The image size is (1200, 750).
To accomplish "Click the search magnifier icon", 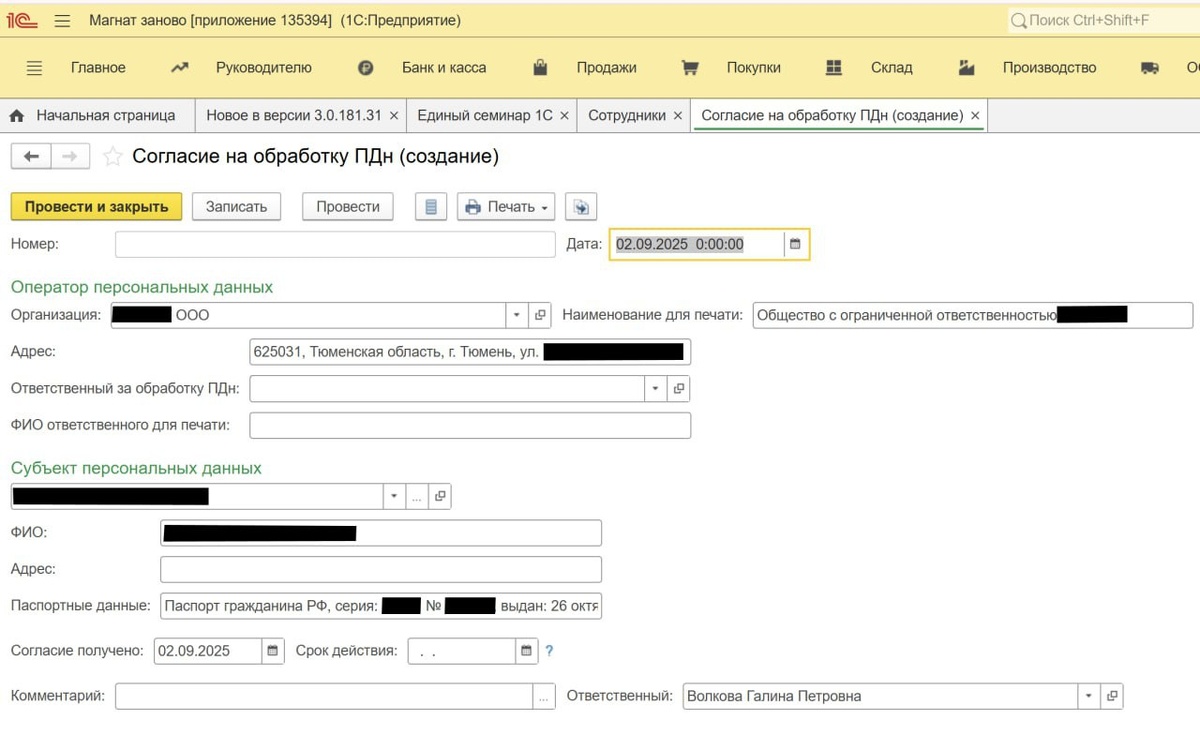I will point(1019,20).
